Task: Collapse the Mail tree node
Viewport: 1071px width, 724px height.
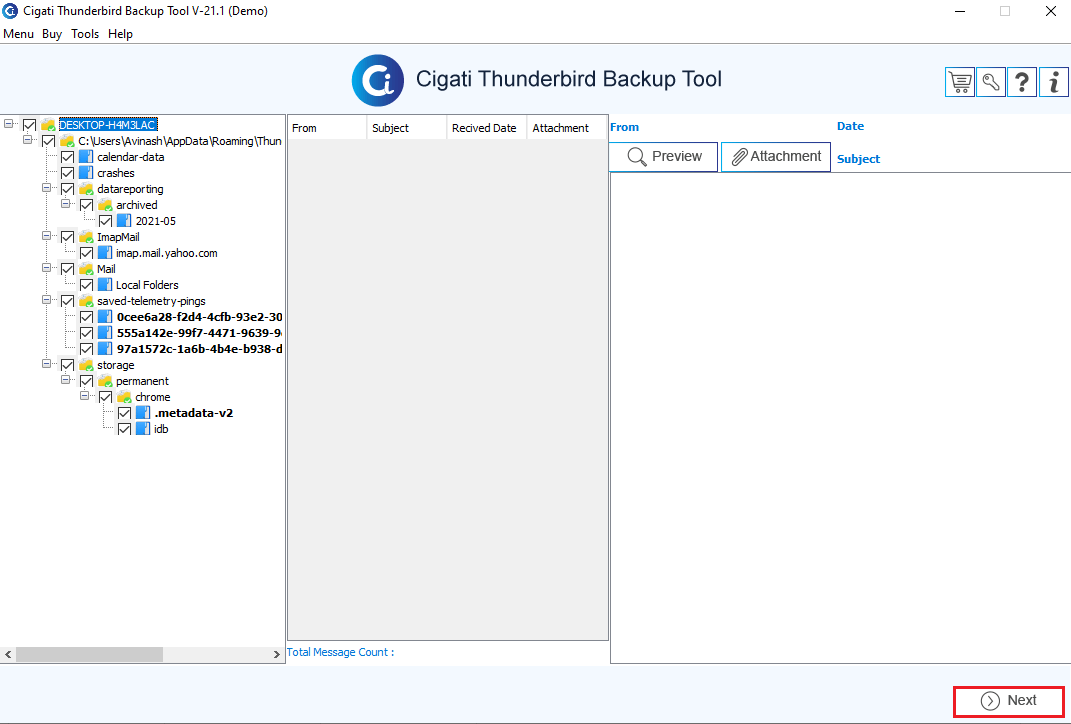Action: pyautogui.click(x=46, y=268)
